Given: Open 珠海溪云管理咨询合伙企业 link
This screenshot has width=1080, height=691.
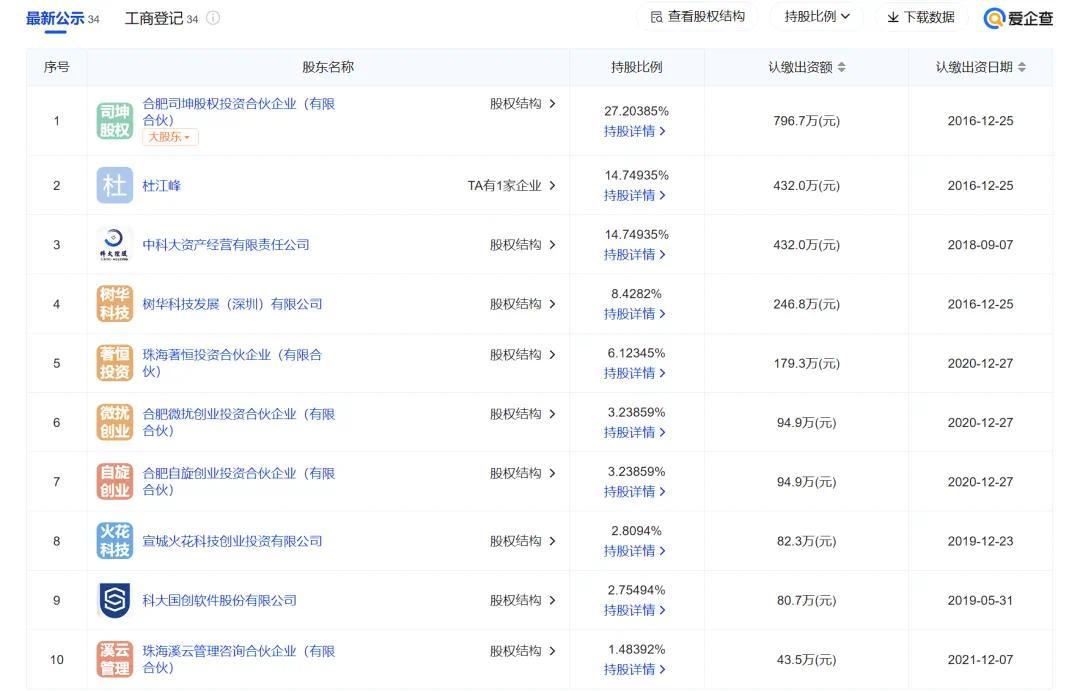Looking at the screenshot, I should point(238,659).
